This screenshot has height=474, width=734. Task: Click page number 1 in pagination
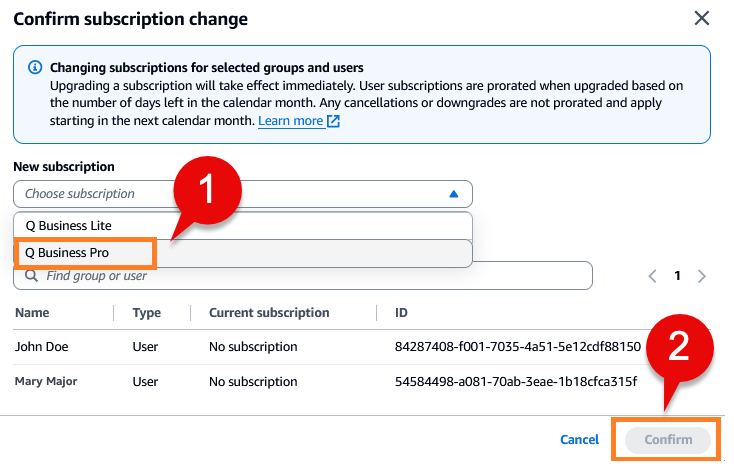677,276
